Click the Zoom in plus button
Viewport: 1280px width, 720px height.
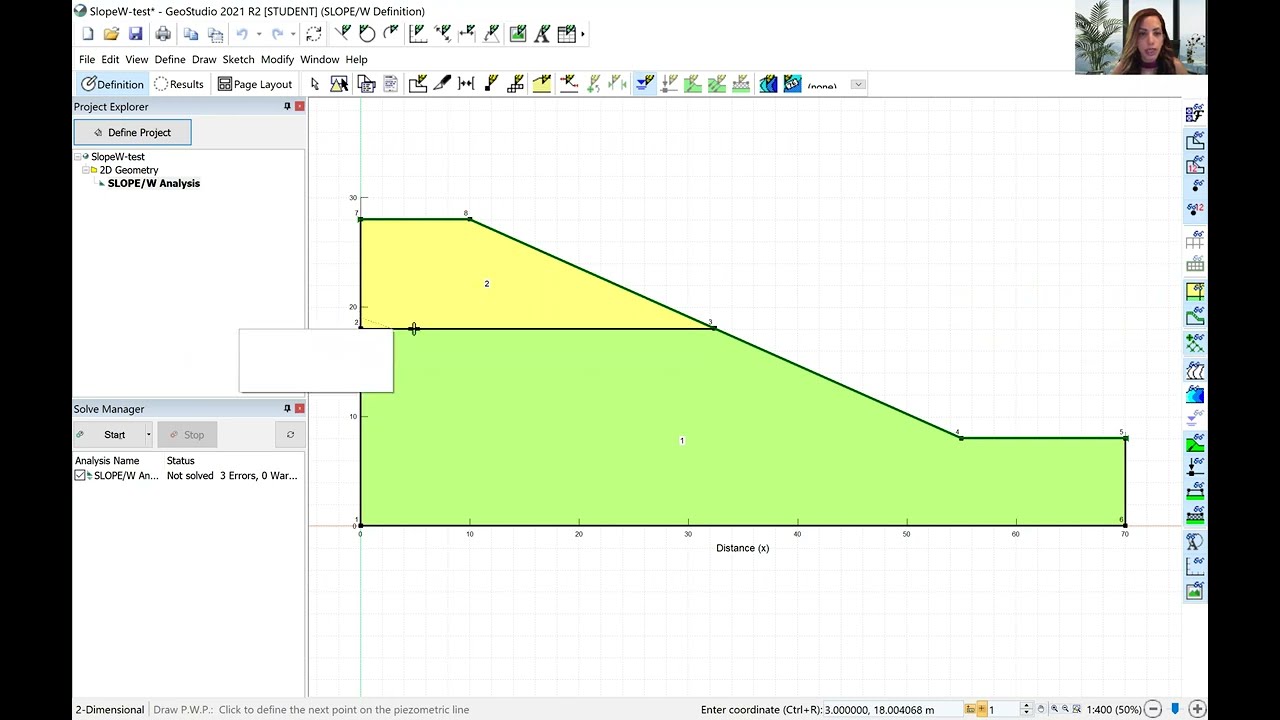1196,709
